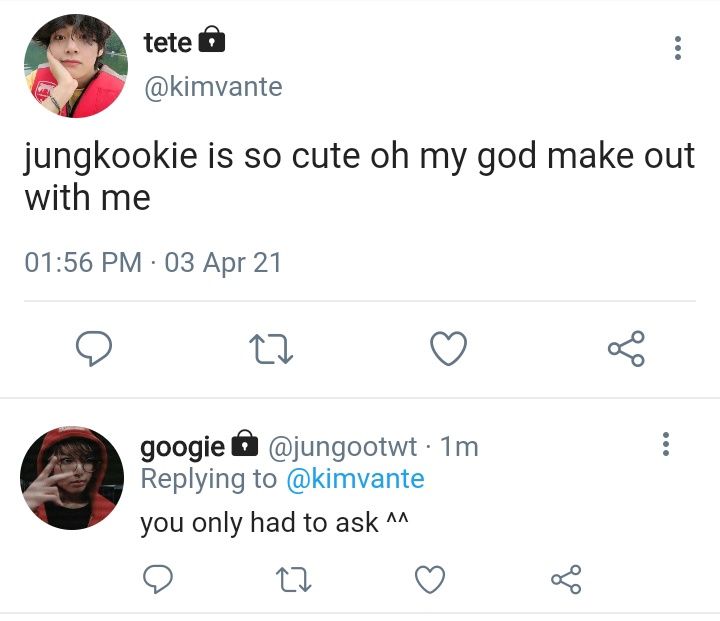Retweet googie's reply
This screenshot has width=720, height=621.
click(293, 579)
